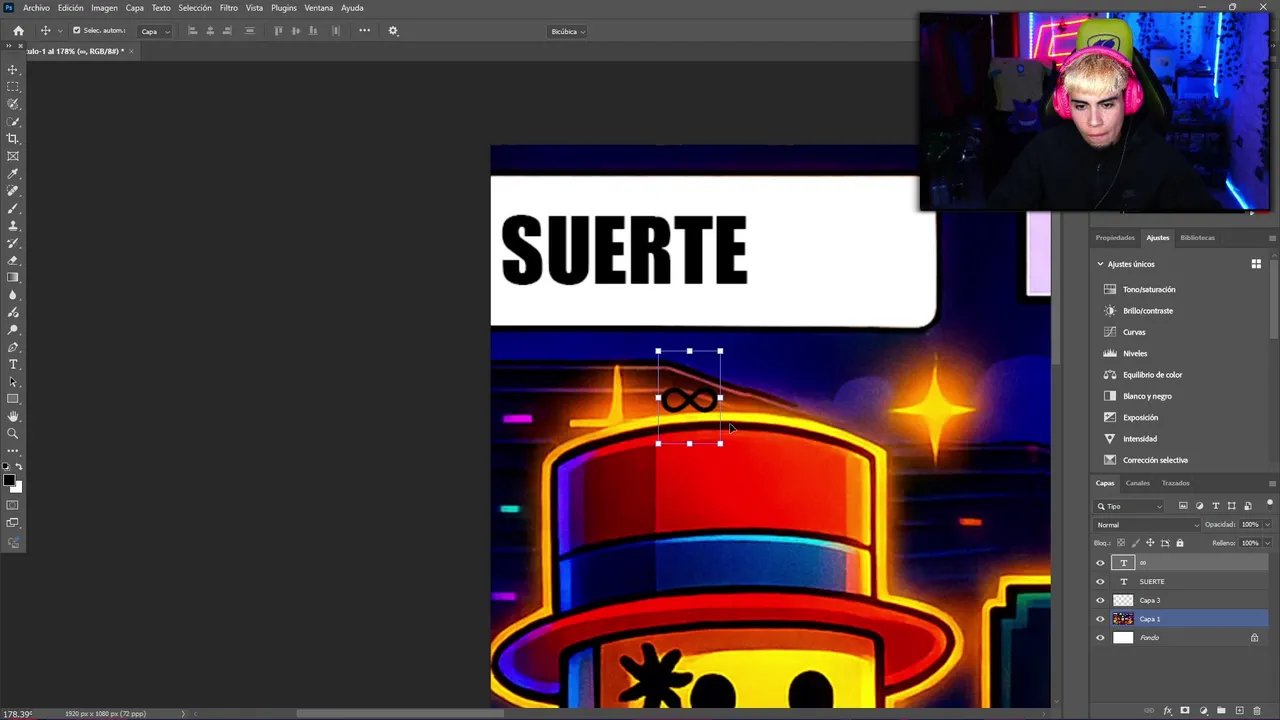Open the Tipo layer filter dropdown
This screenshot has height=720, width=1280.
point(1130,506)
